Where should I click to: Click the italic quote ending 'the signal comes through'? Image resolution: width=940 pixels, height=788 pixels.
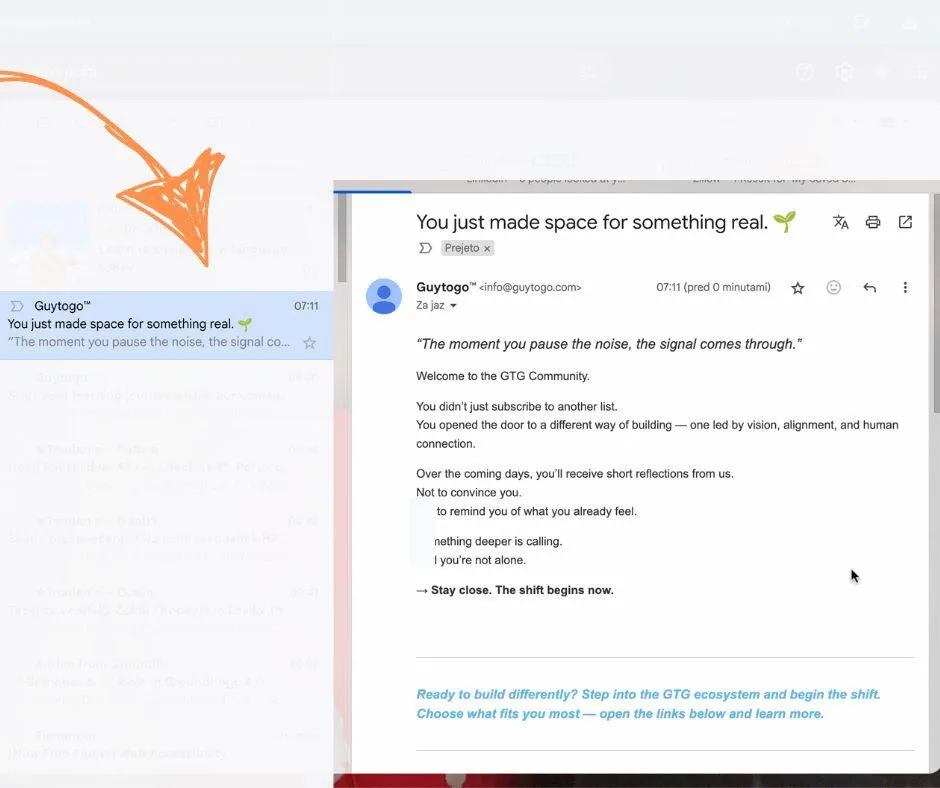pyautogui.click(x=609, y=344)
